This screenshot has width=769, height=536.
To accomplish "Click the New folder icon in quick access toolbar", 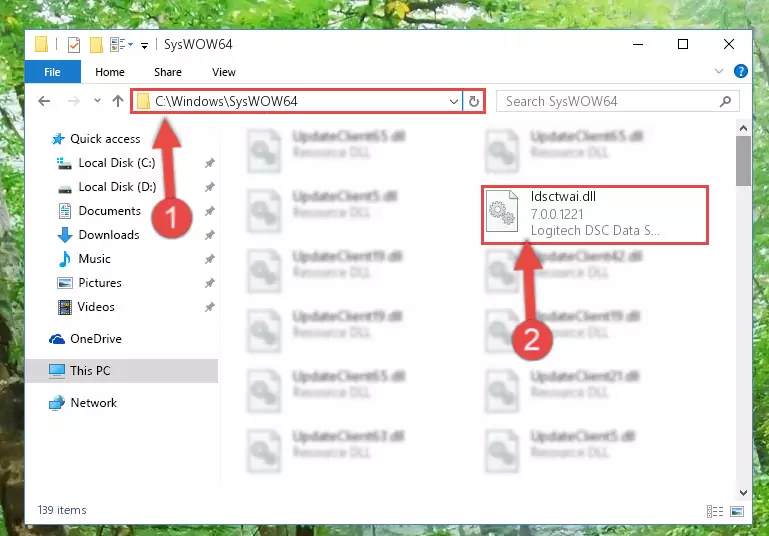I will (x=96, y=45).
